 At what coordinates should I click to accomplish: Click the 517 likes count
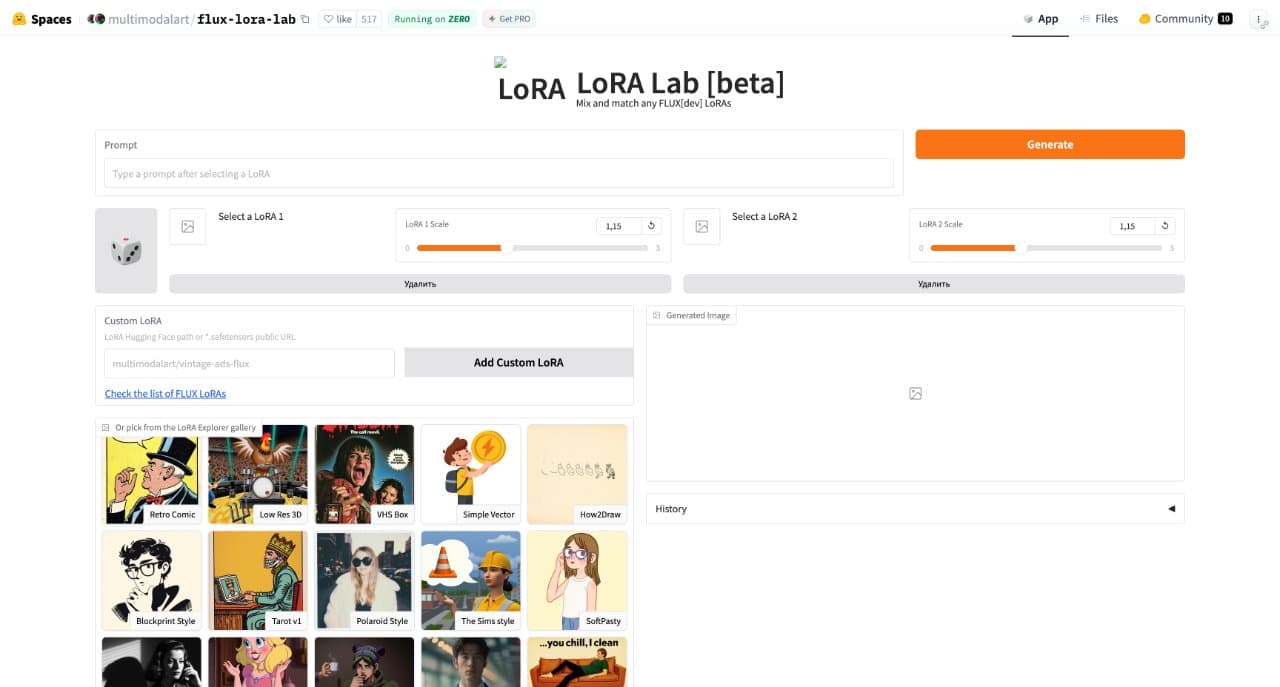(x=369, y=19)
